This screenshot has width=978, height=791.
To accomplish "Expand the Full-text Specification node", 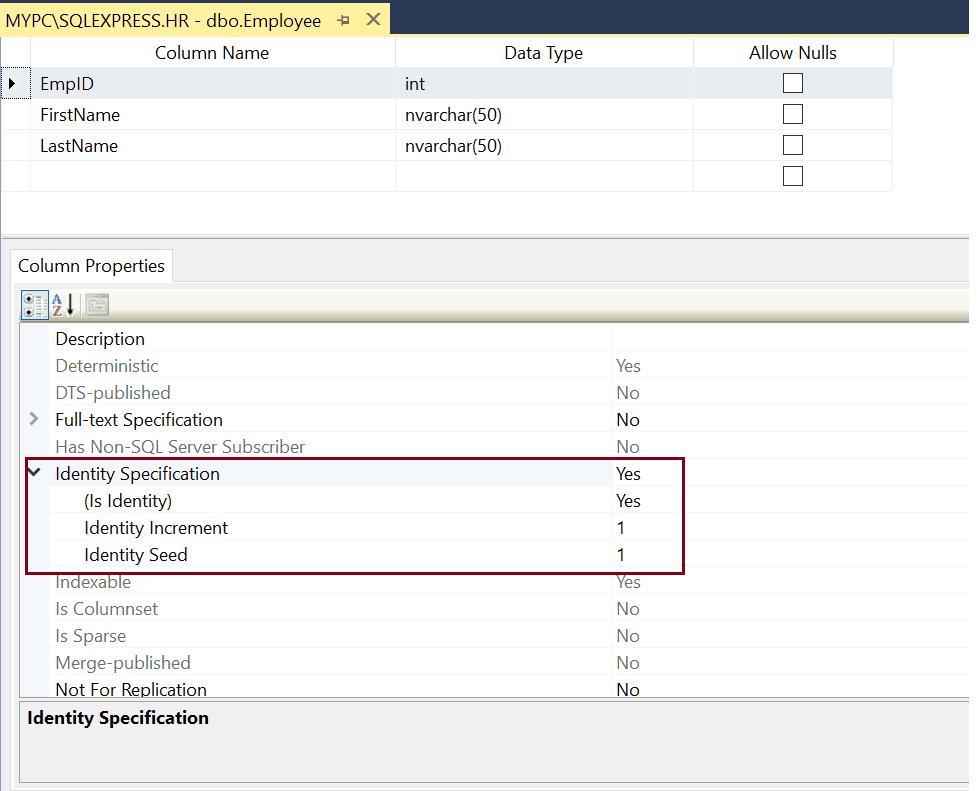I will click(35, 420).
